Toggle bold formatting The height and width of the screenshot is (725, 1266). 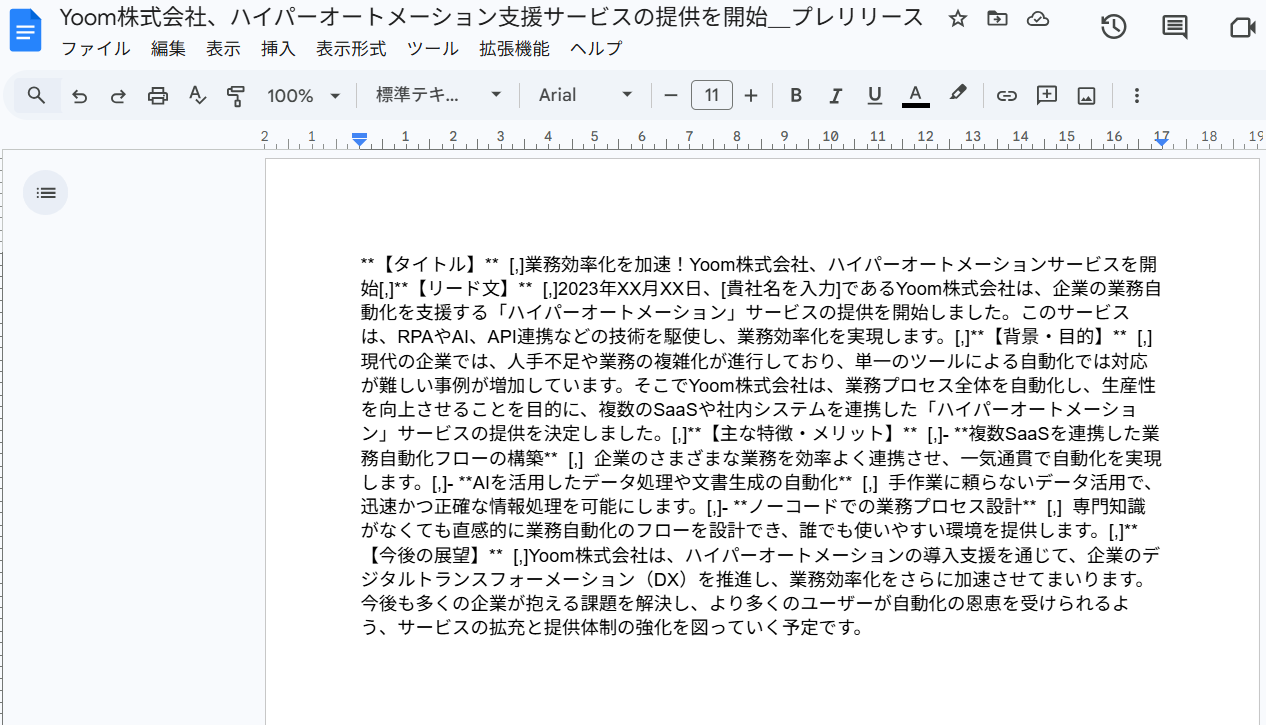796,95
